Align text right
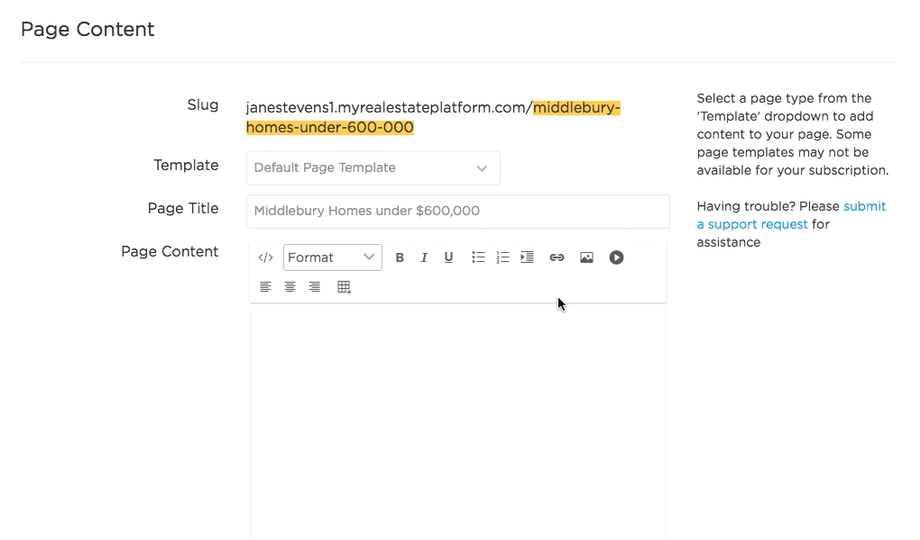920x540 pixels. [314, 287]
